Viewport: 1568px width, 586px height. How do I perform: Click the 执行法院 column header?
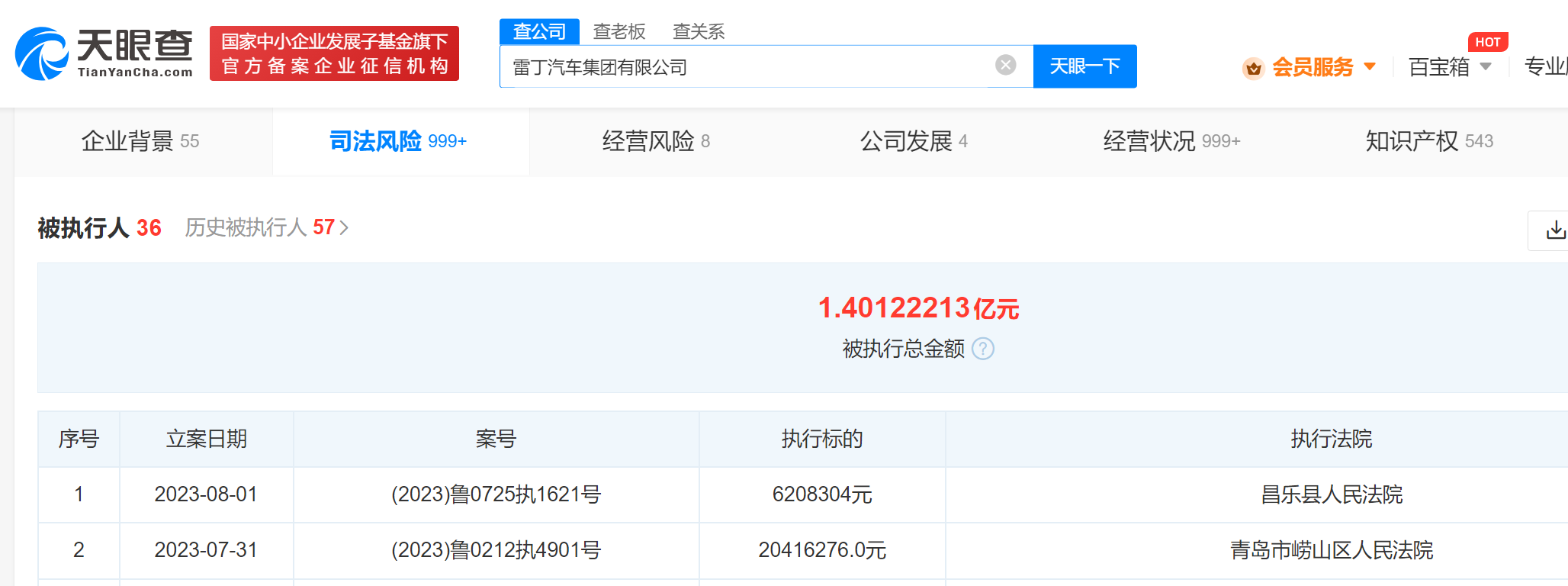click(1332, 439)
